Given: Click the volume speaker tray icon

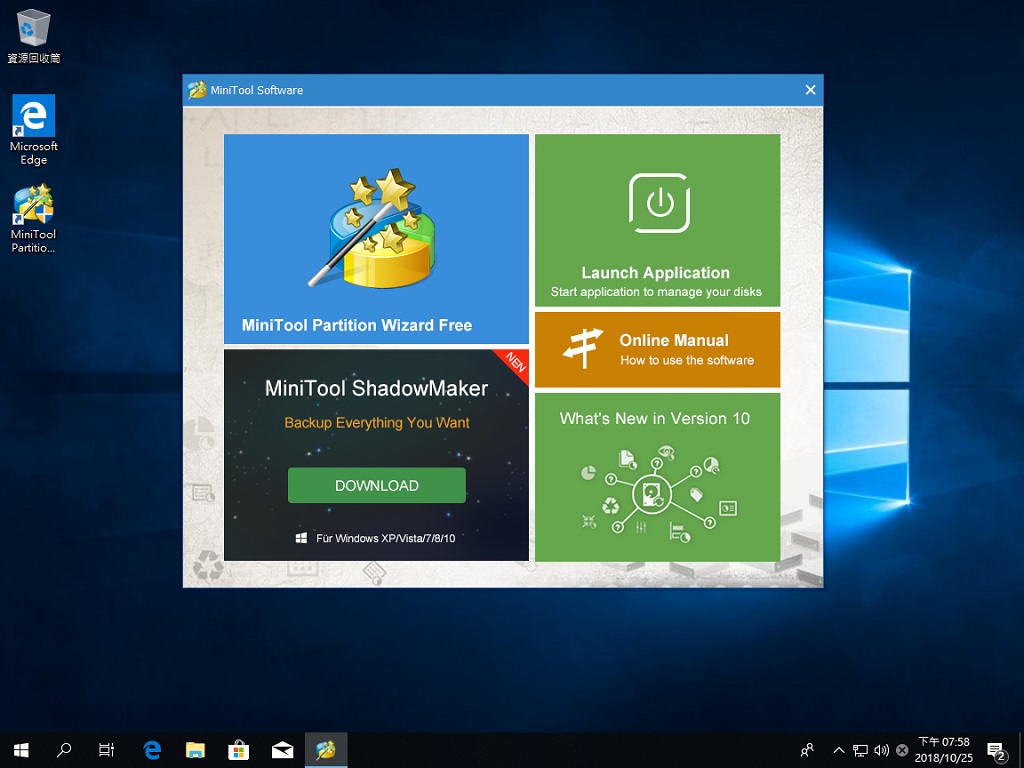Looking at the screenshot, I should coord(882,750).
